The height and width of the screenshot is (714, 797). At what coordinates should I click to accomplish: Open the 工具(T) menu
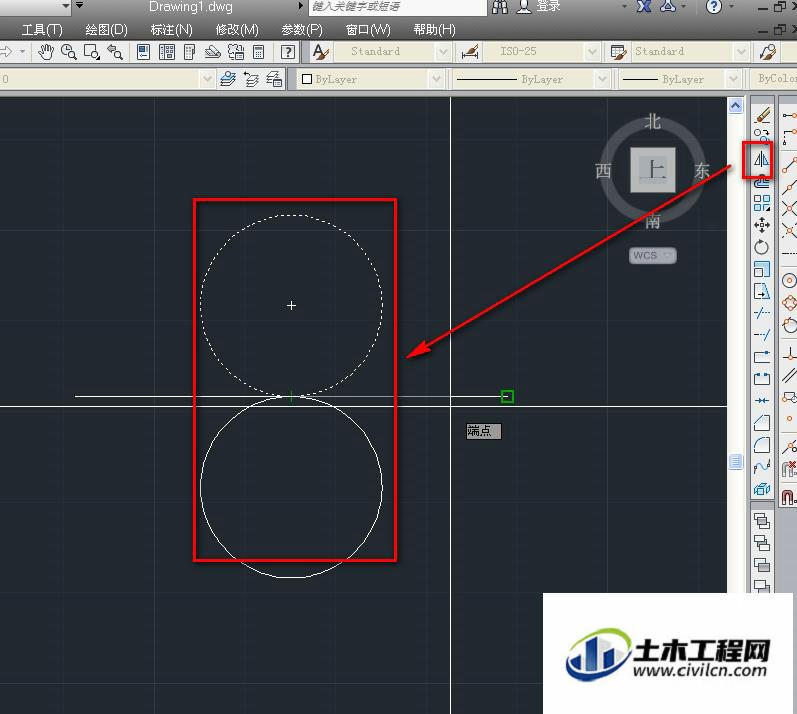tap(42, 30)
